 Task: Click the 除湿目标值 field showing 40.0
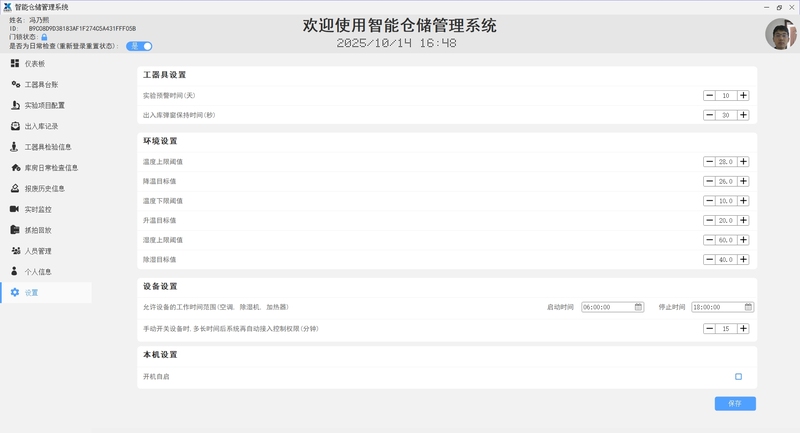[x=726, y=260]
